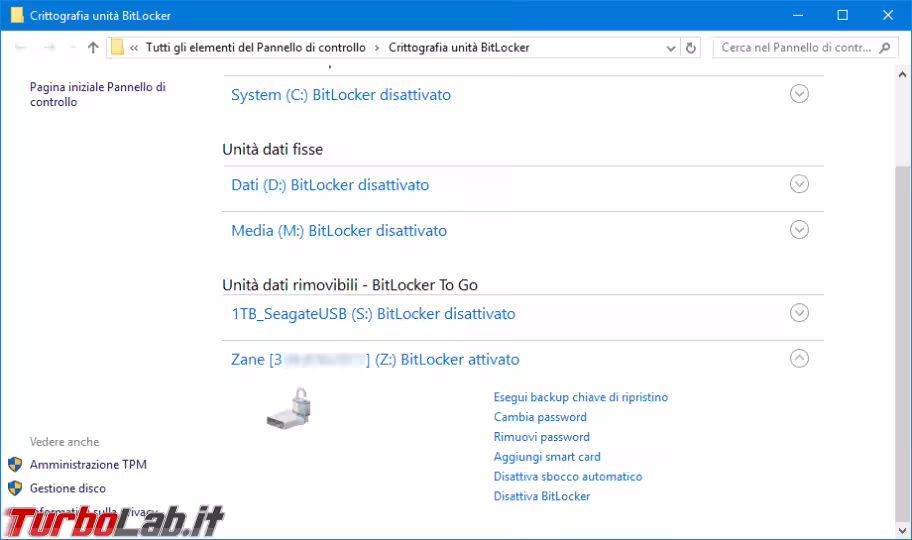Click heading Unità dati rimovibili - BitLocker To Go
Screen dimensions: 912x540
click(x=350, y=285)
